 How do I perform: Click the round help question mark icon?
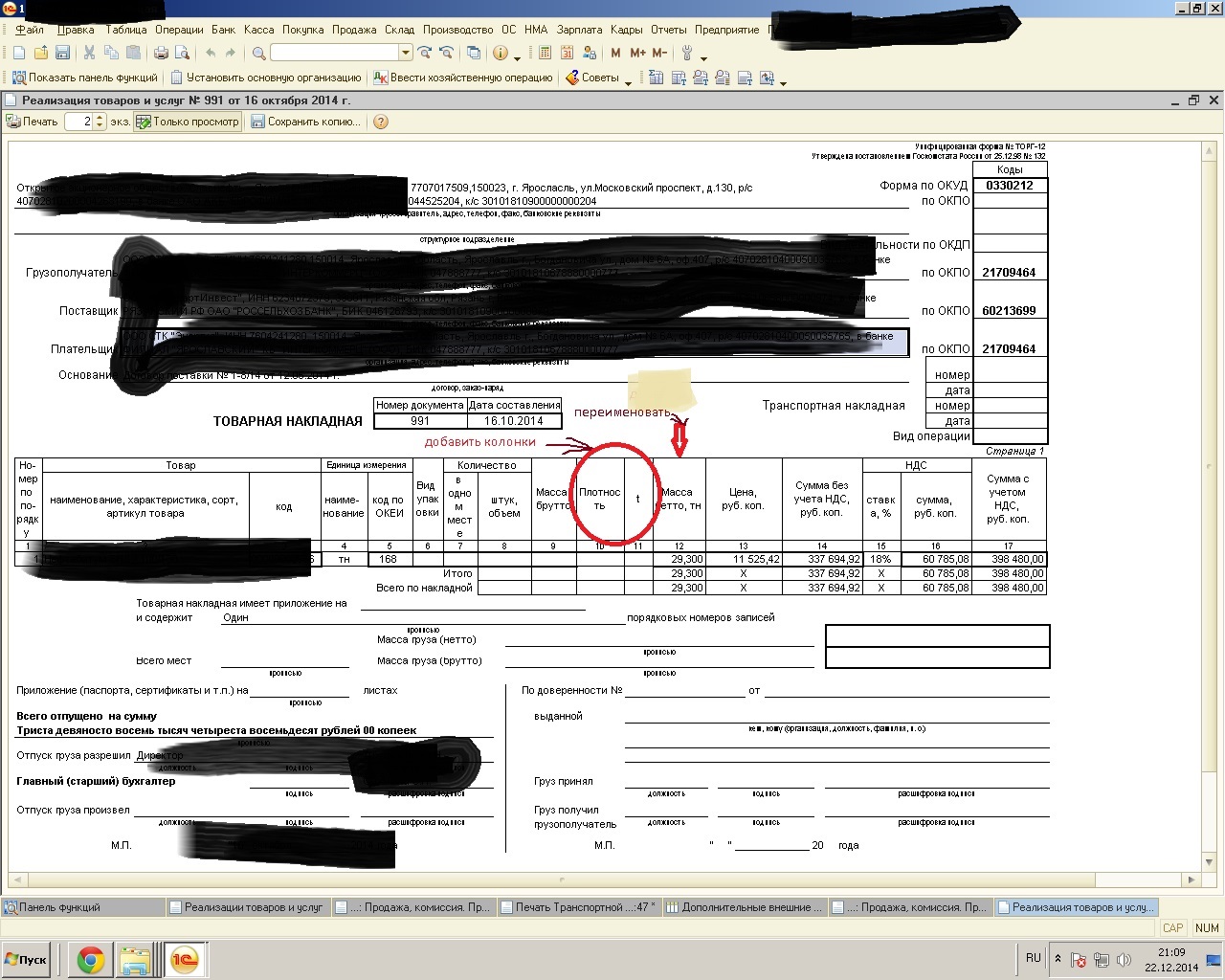coord(381,122)
